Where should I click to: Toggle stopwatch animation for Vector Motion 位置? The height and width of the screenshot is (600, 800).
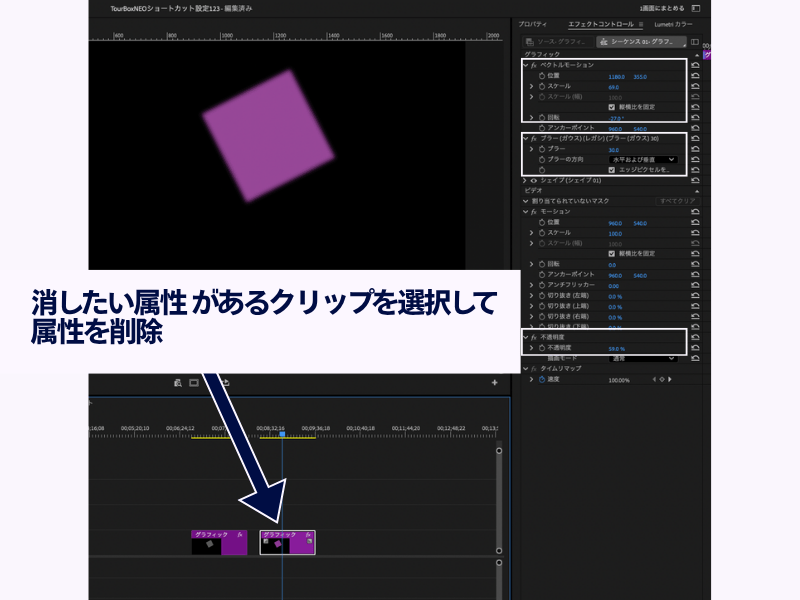tap(542, 76)
